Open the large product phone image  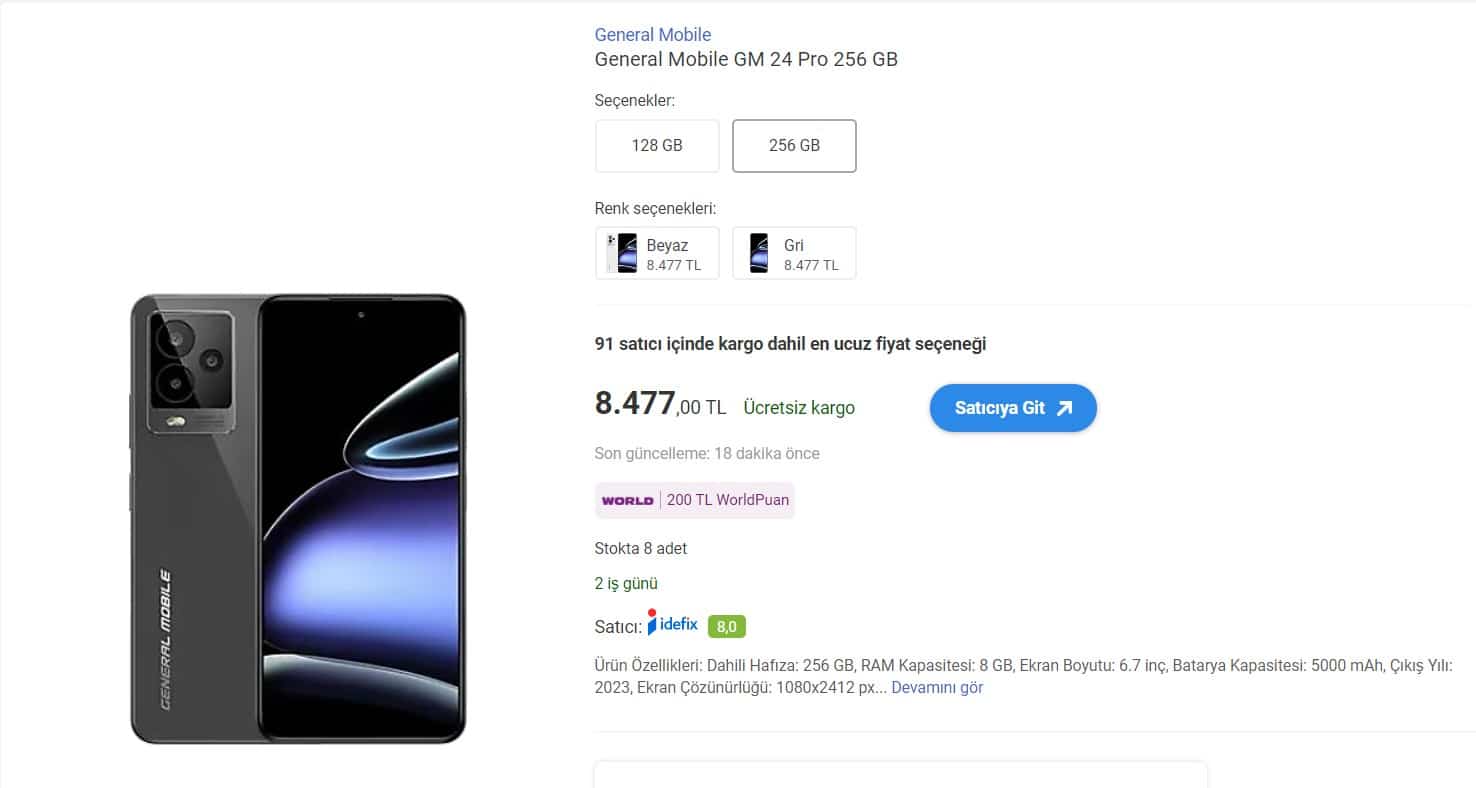(298, 519)
